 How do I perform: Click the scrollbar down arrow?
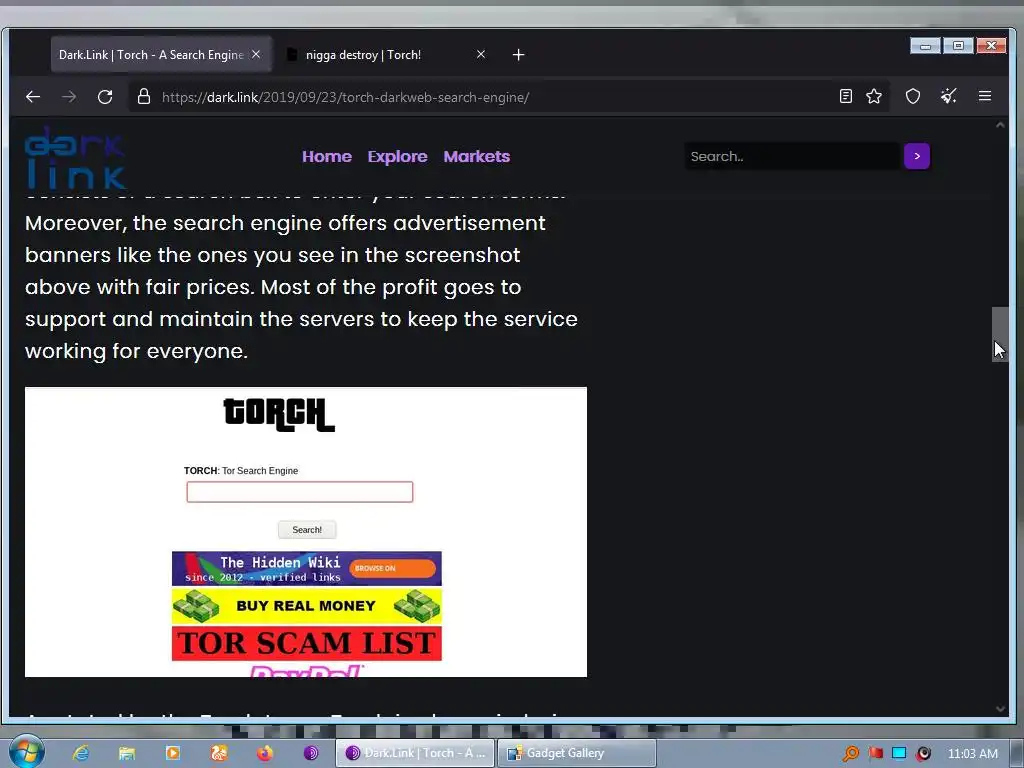click(x=1000, y=709)
